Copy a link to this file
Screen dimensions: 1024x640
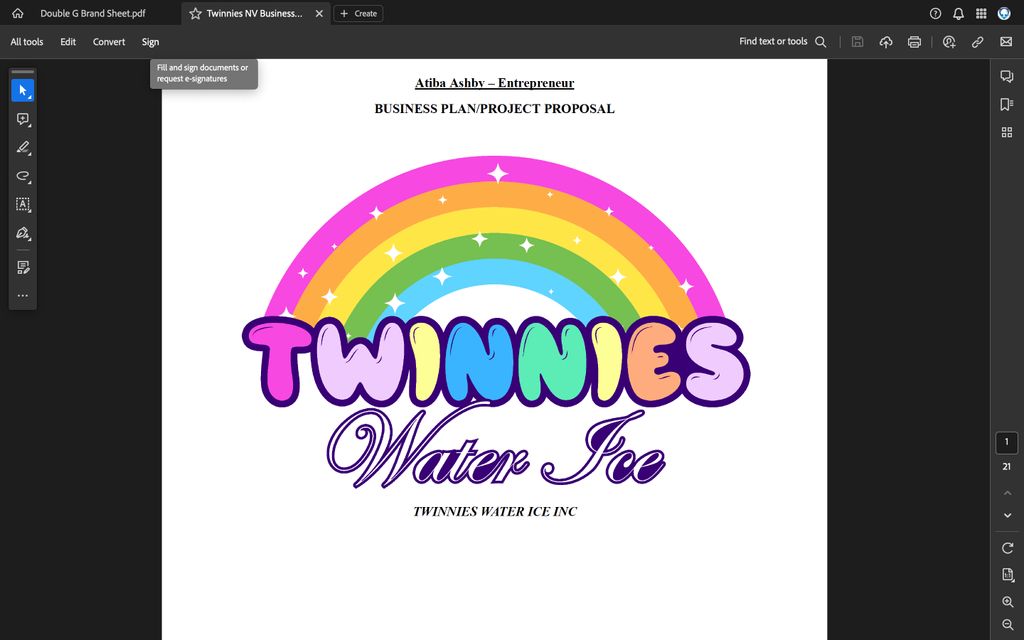pos(978,42)
